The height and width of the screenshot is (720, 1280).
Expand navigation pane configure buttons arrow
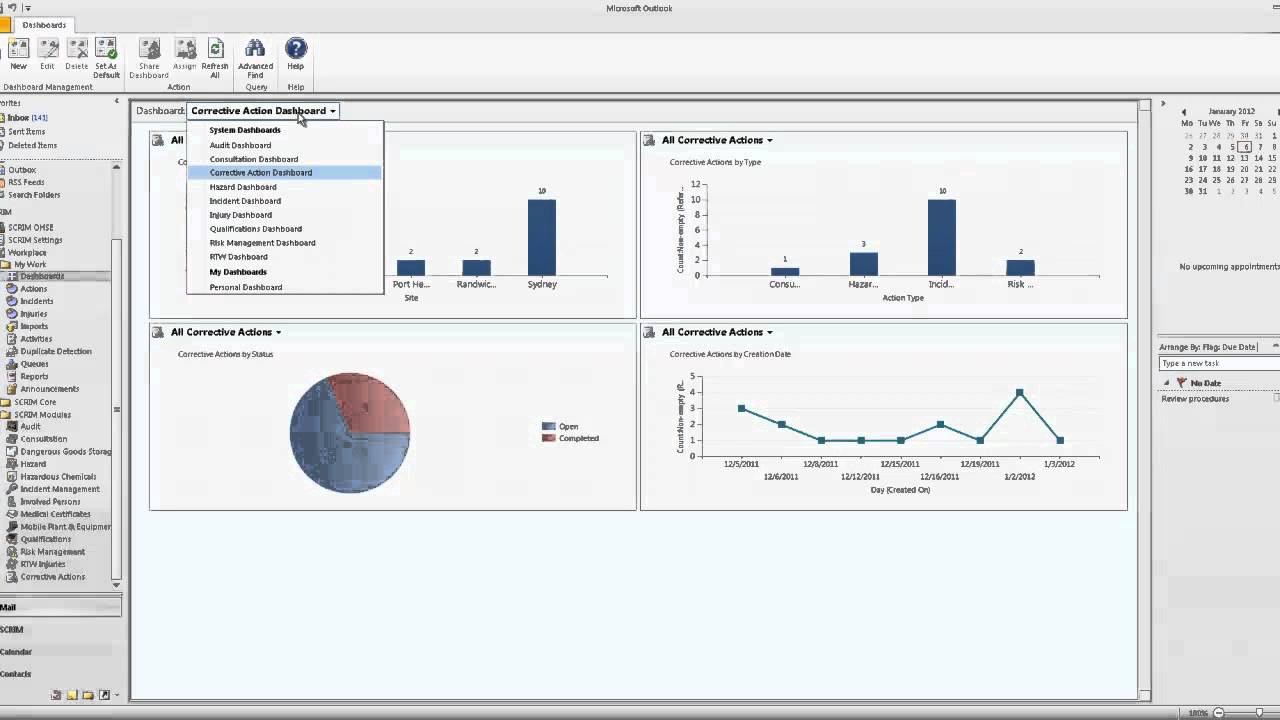tap(117, 695)
